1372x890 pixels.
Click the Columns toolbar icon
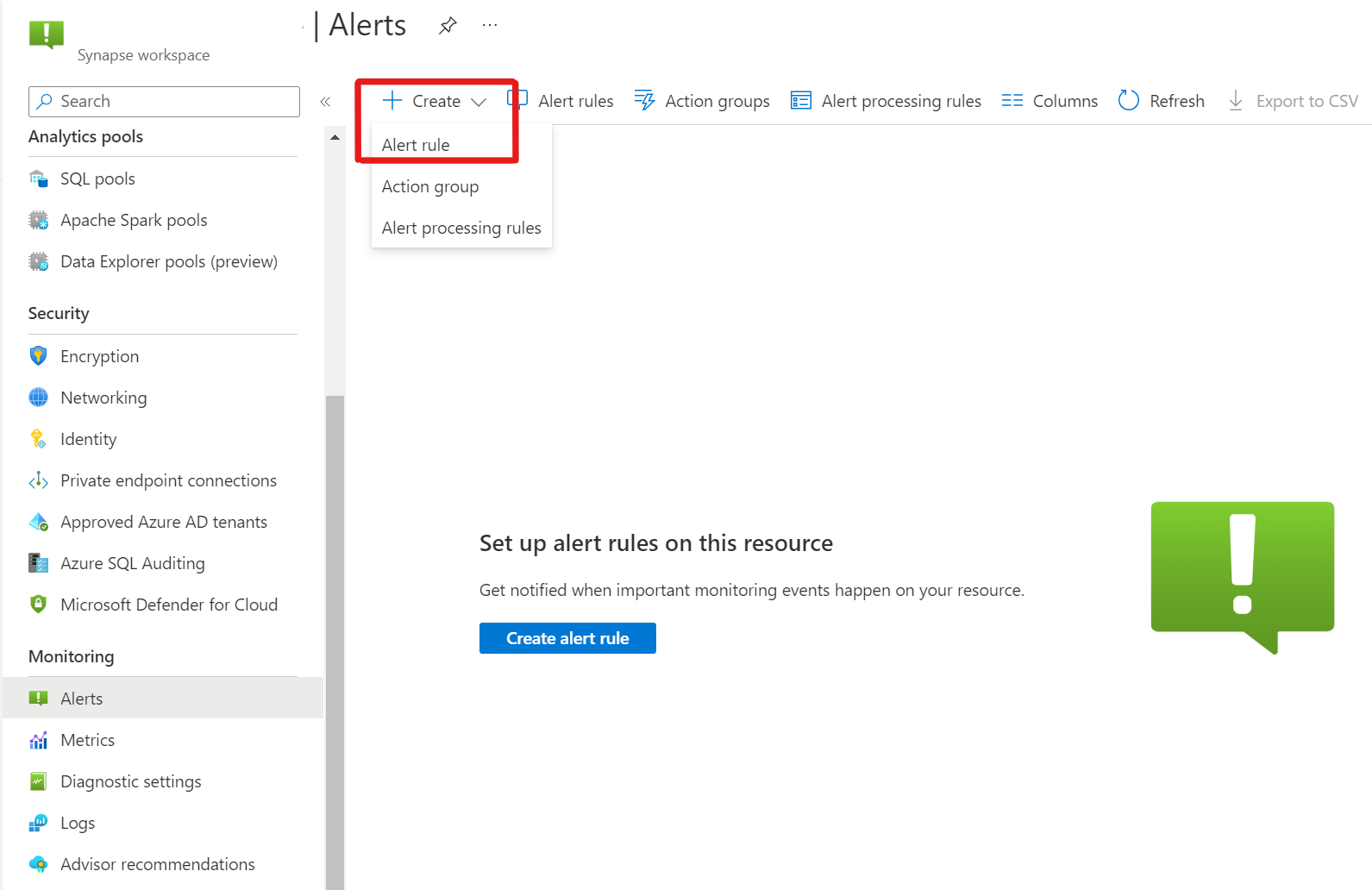[1012, 101]
